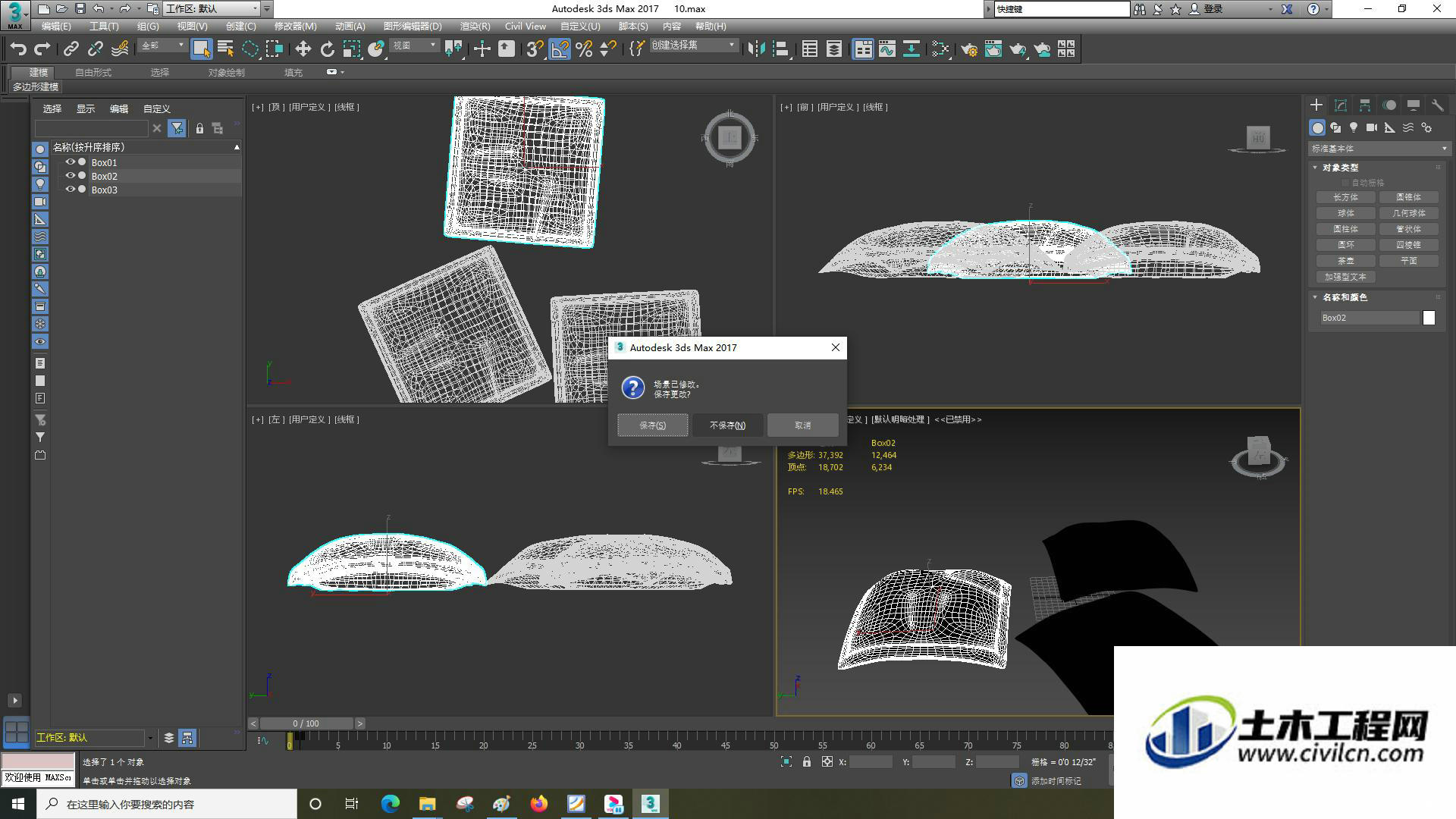This screenshot has width=1456, height=819.
Task: Switch to the Modify command panel
Action: click(1340, 105)
